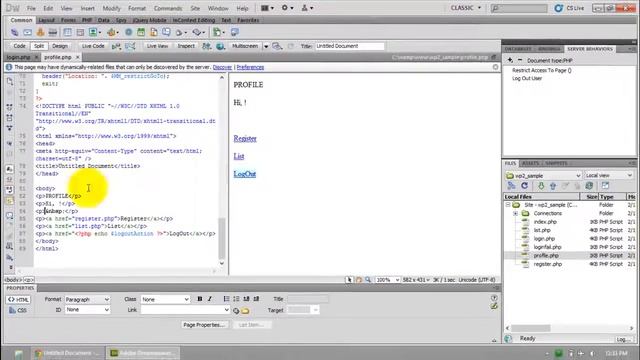Open the File Management icon
The width and height of the screenshot is (640, 360).
point(206,46)
